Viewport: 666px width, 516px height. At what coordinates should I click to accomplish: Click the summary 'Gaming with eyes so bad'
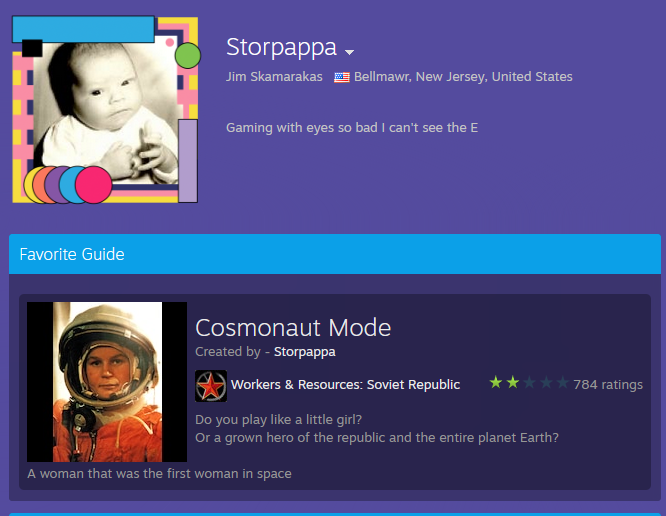(352, 127)
